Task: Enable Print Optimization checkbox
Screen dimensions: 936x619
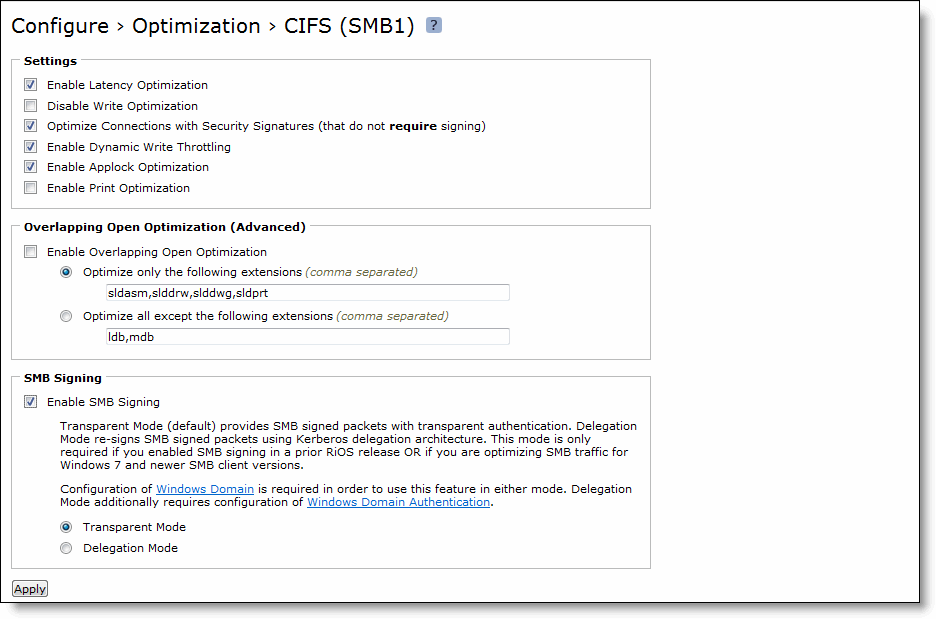Action: [x=31, y=188]
